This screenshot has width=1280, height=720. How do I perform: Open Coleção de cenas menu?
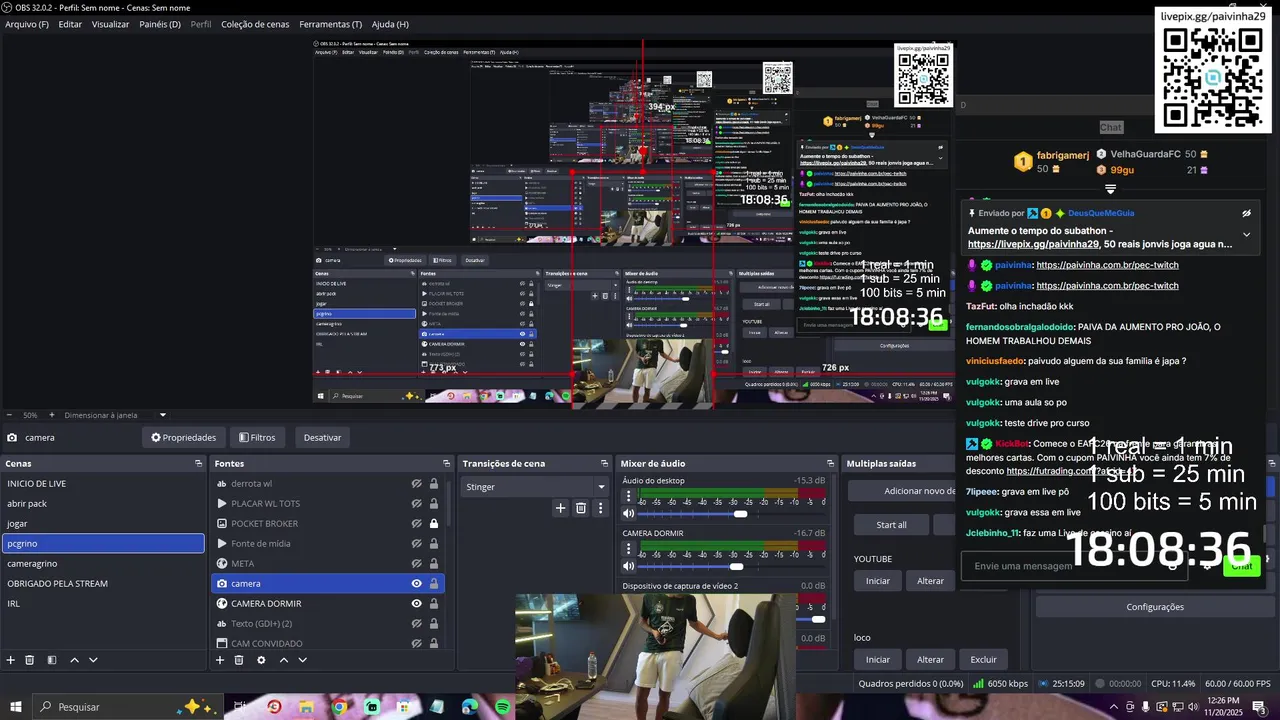tap(255, 24)
